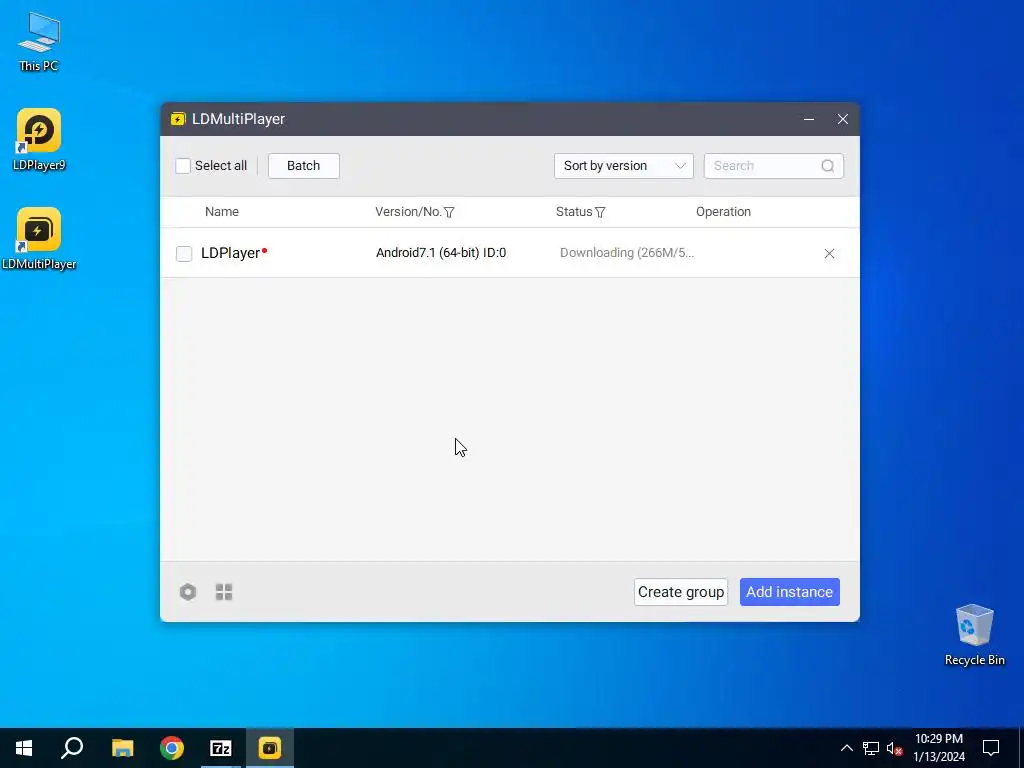This screenshot has width=1024, height=768.
Task: Click LDMultiPlayer title bar logo
Action: pyautogui.click(x=178, y=119)
